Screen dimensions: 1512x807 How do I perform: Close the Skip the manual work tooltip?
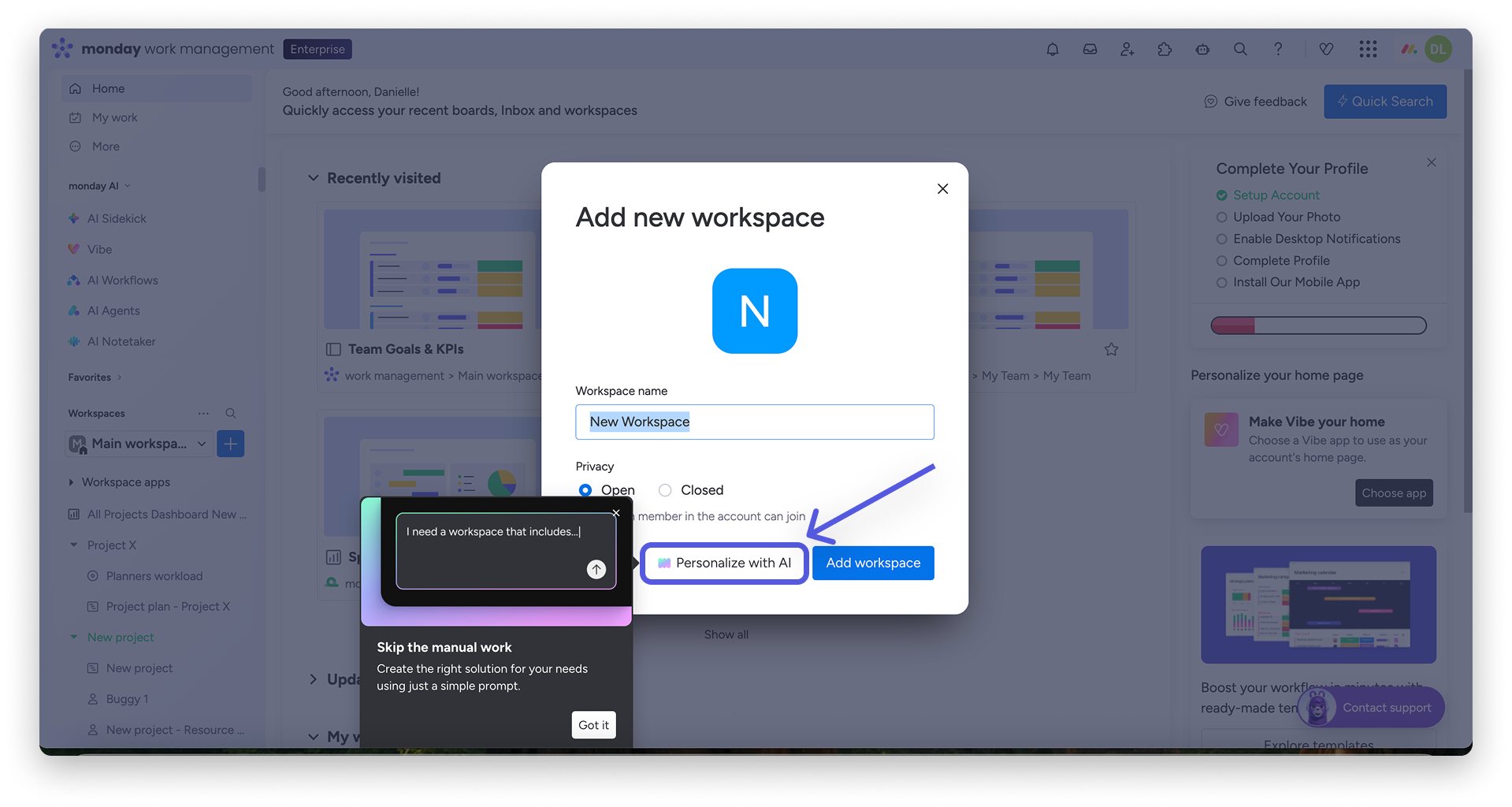coord(616,513)
